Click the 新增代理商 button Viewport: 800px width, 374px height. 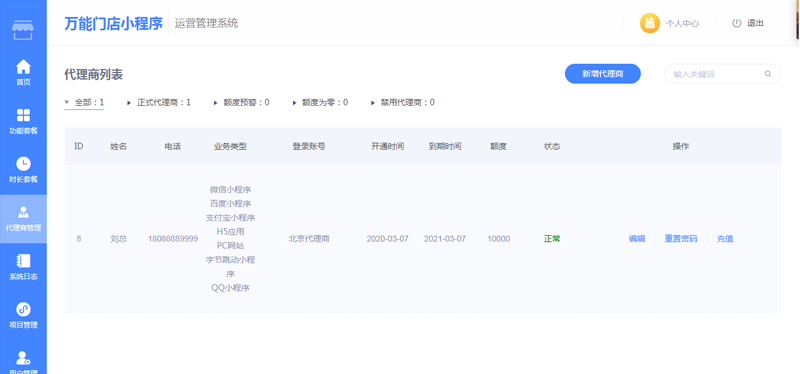click(603, 74)
